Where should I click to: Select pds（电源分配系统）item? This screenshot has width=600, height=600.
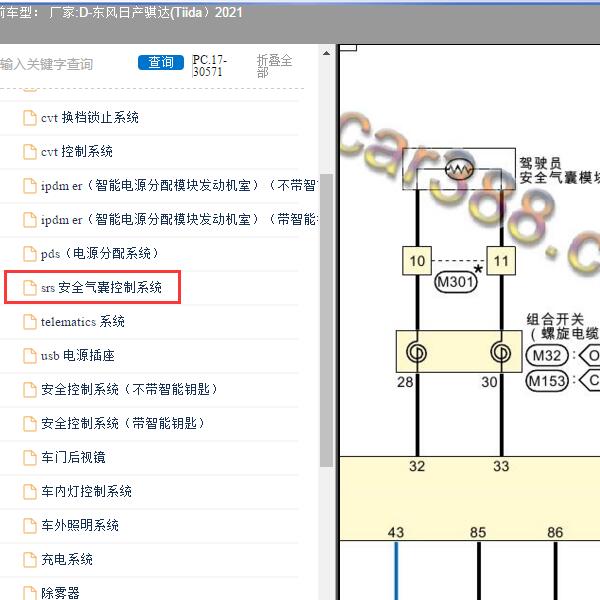click(x=99, y=253)
